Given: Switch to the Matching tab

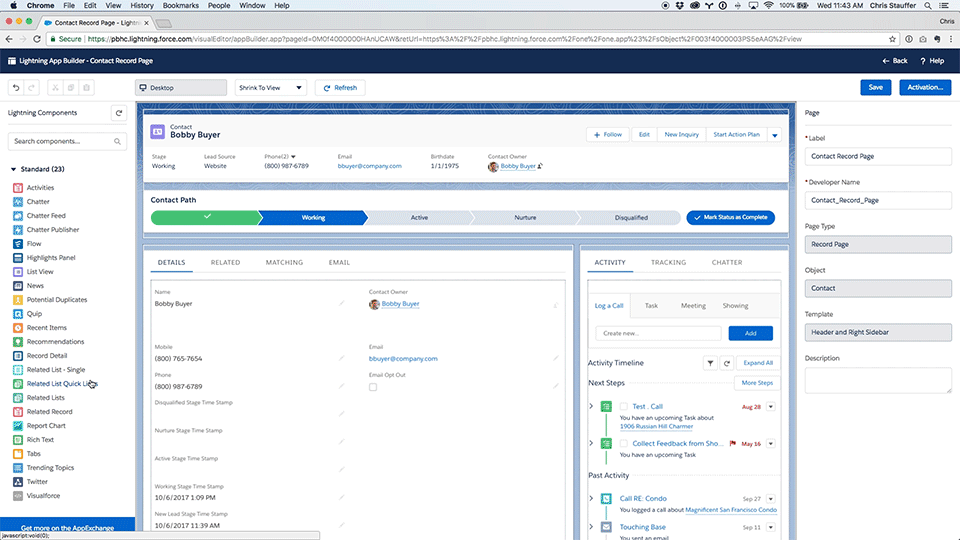Looking at the screenshot, I should pos(284,262).
